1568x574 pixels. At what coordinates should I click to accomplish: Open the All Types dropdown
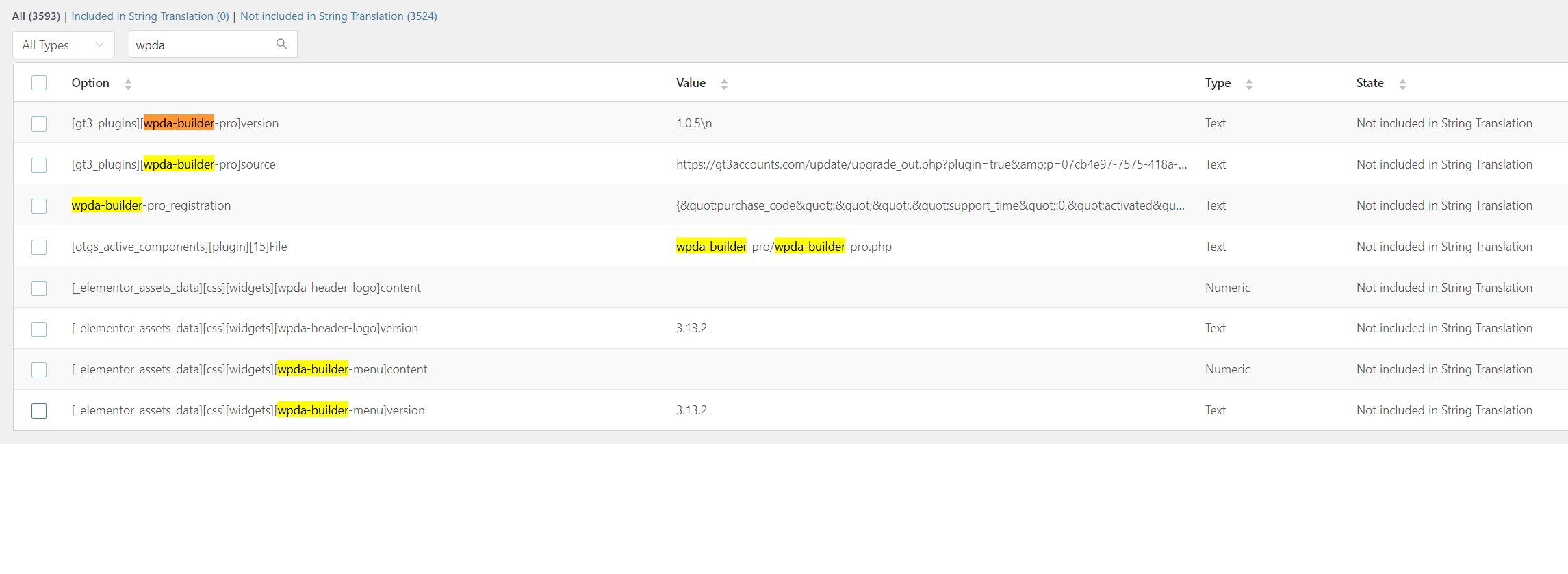pyautogui.click(x=64, y=45)
